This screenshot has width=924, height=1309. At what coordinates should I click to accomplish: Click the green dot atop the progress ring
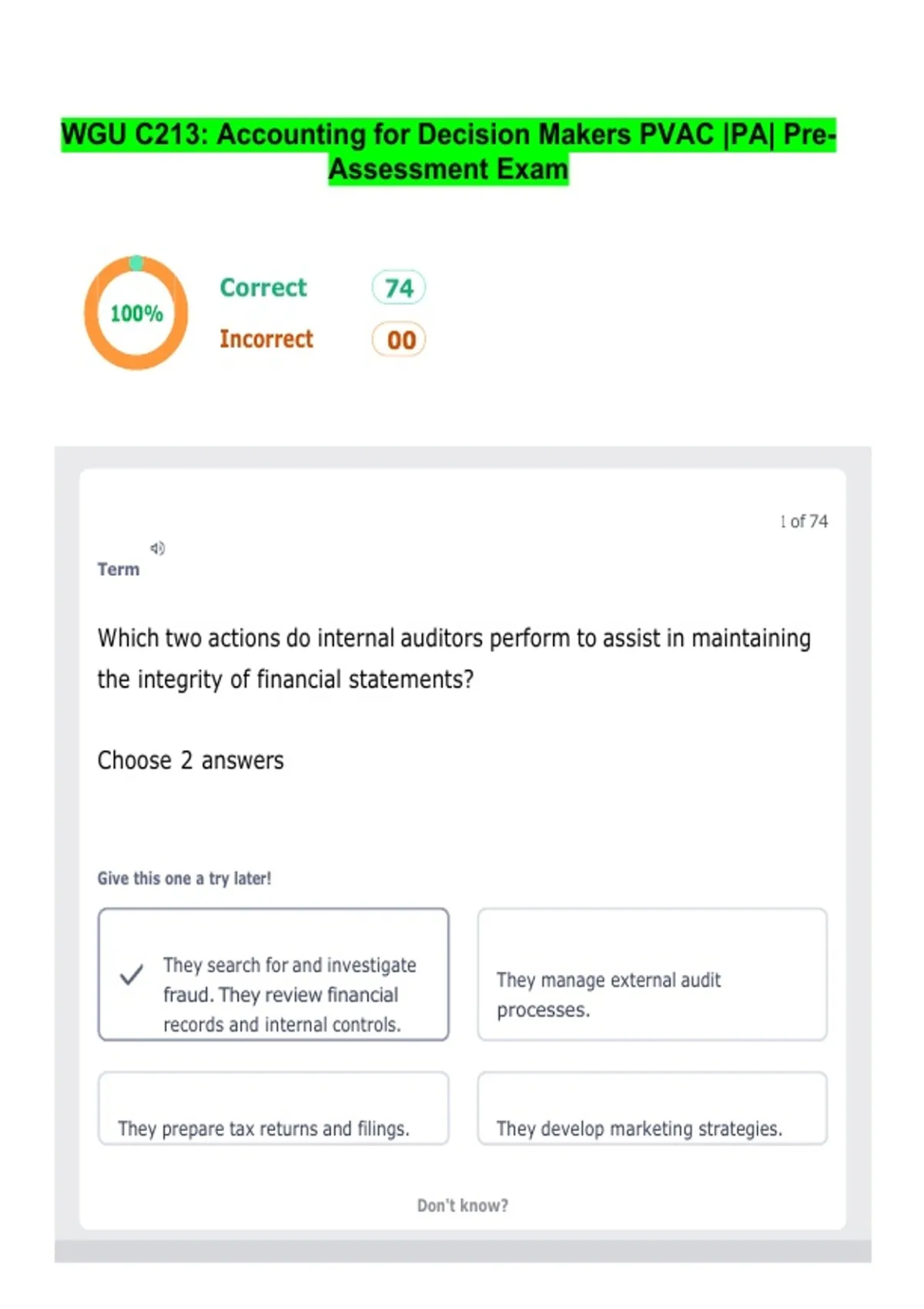136,263
